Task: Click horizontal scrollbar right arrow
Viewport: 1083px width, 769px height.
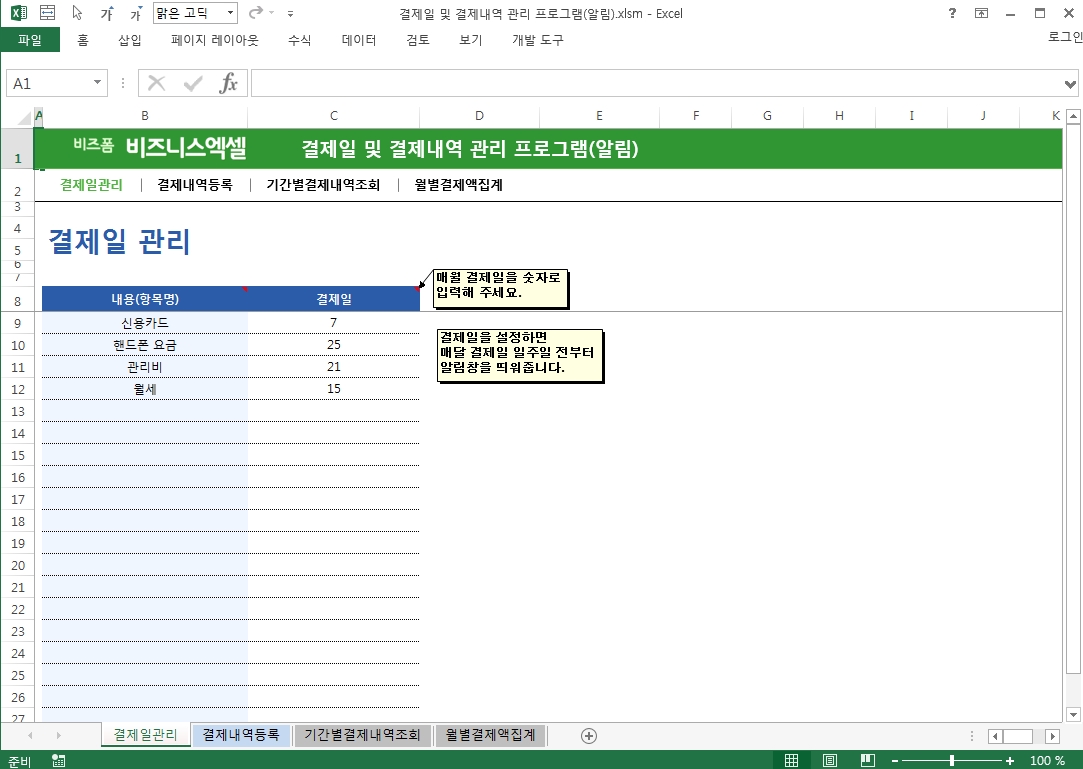Action: pos(1053,737)
